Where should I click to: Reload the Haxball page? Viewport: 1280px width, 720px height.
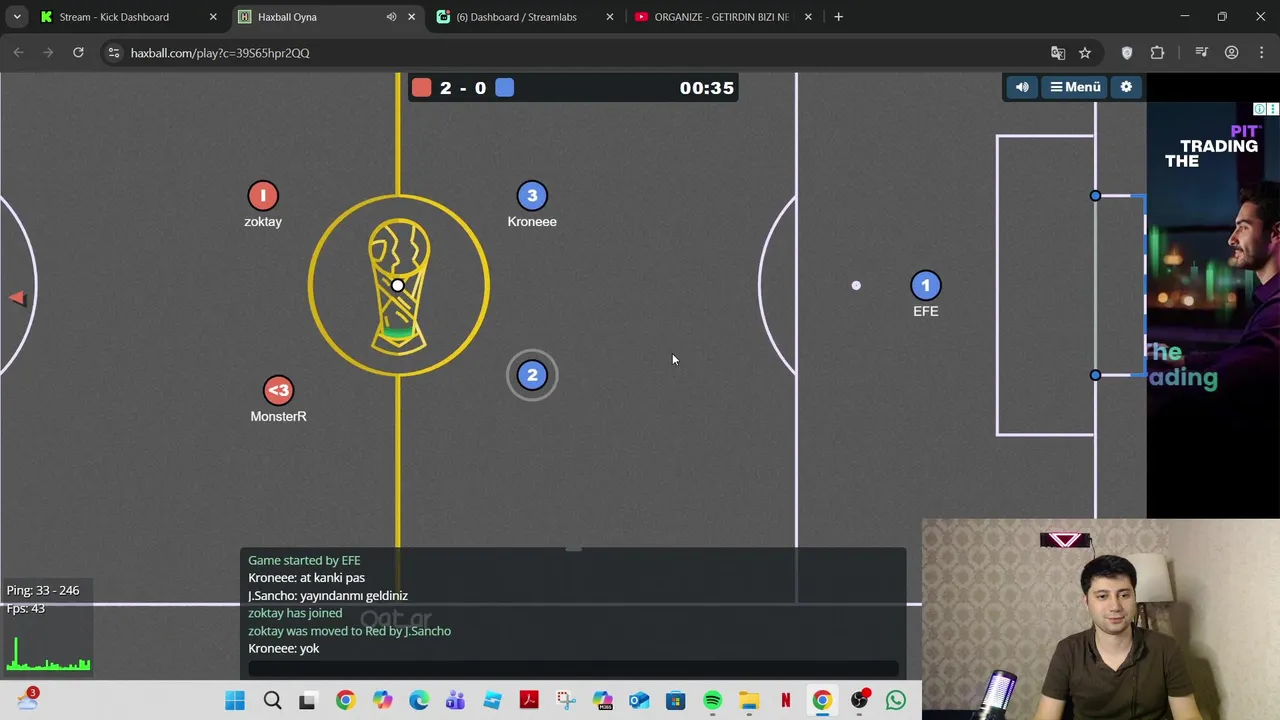tap(78, 53)
